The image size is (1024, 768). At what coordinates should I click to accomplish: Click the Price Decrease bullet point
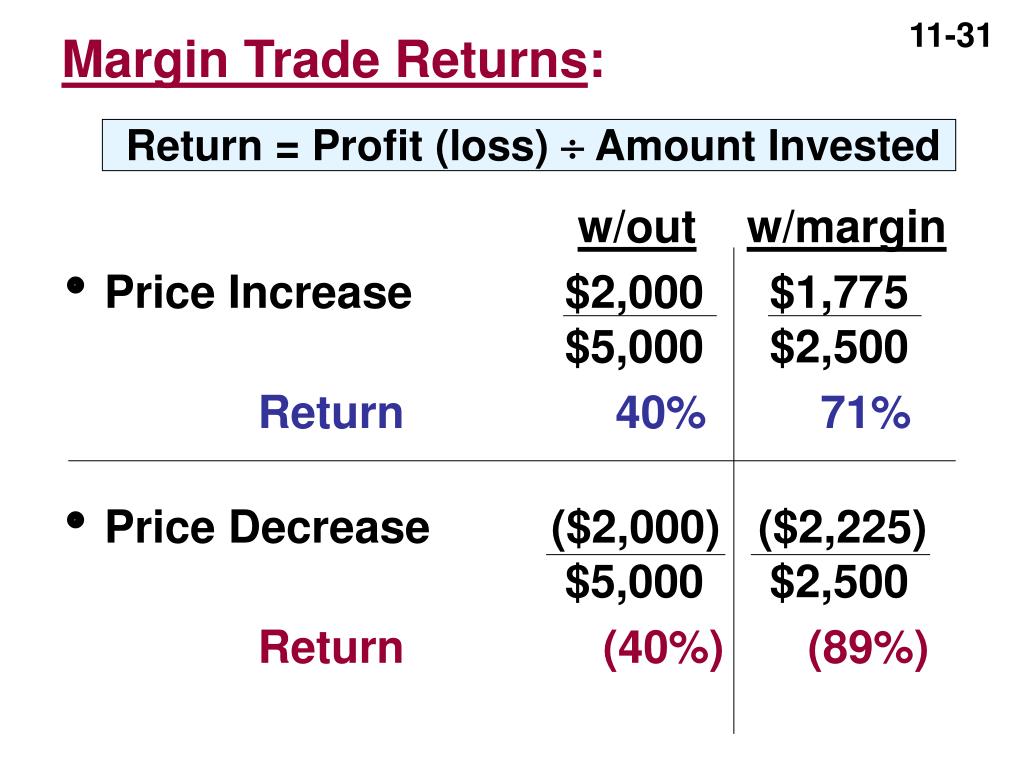coord(76,520)
